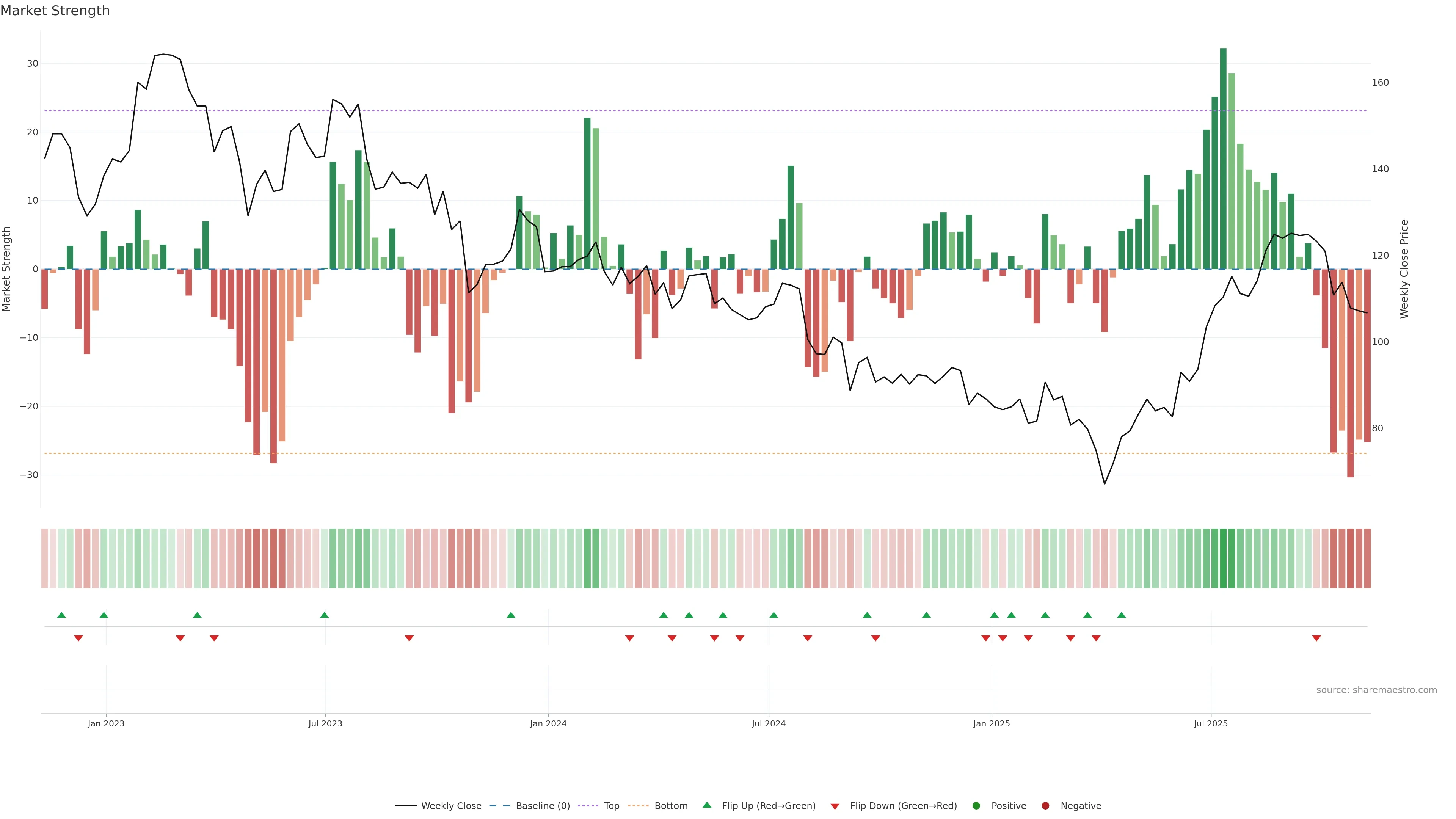Select the lone red flip-down marker between Jul 2023 and Jan 2024

[x=409, y=638]
